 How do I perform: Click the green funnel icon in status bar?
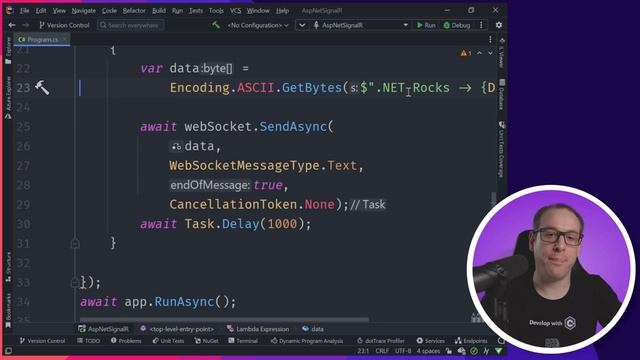point(499,351)
